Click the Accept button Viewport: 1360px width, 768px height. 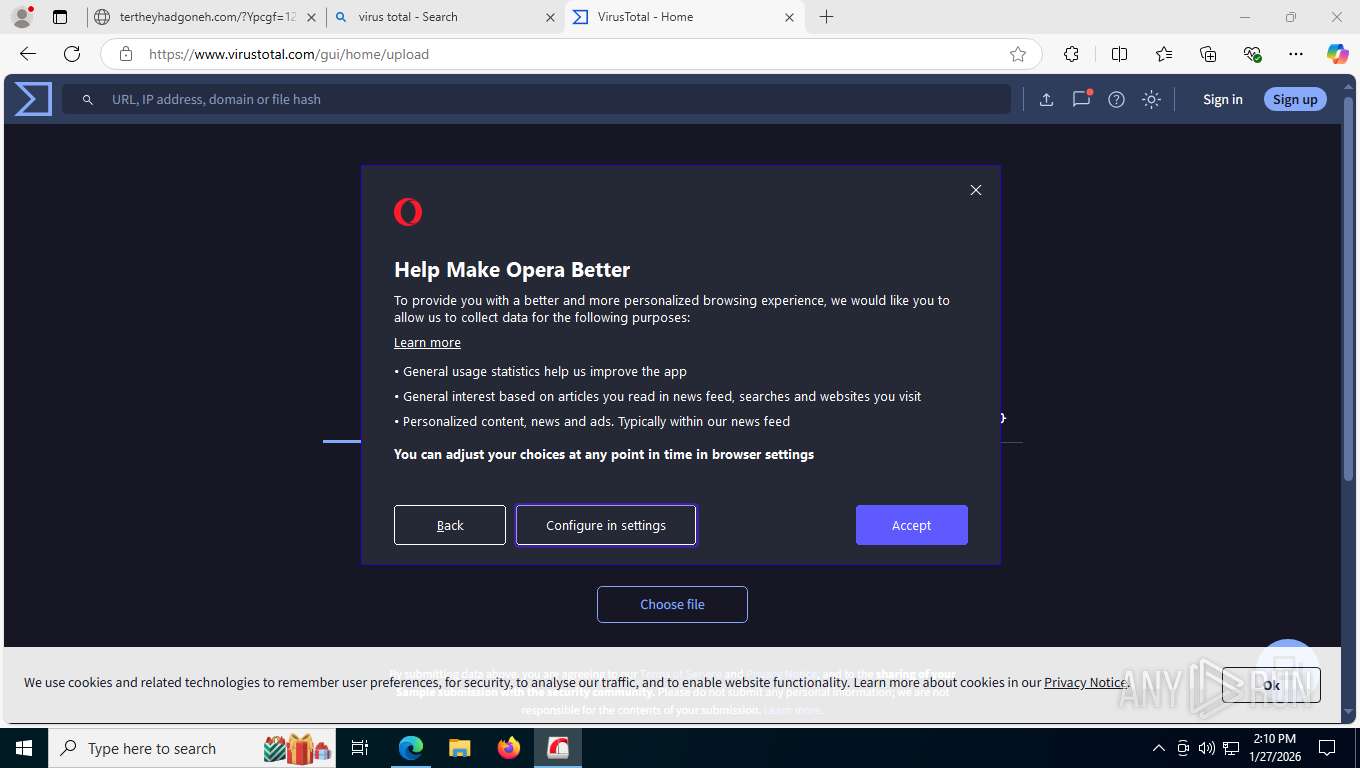tap(912, 525)
